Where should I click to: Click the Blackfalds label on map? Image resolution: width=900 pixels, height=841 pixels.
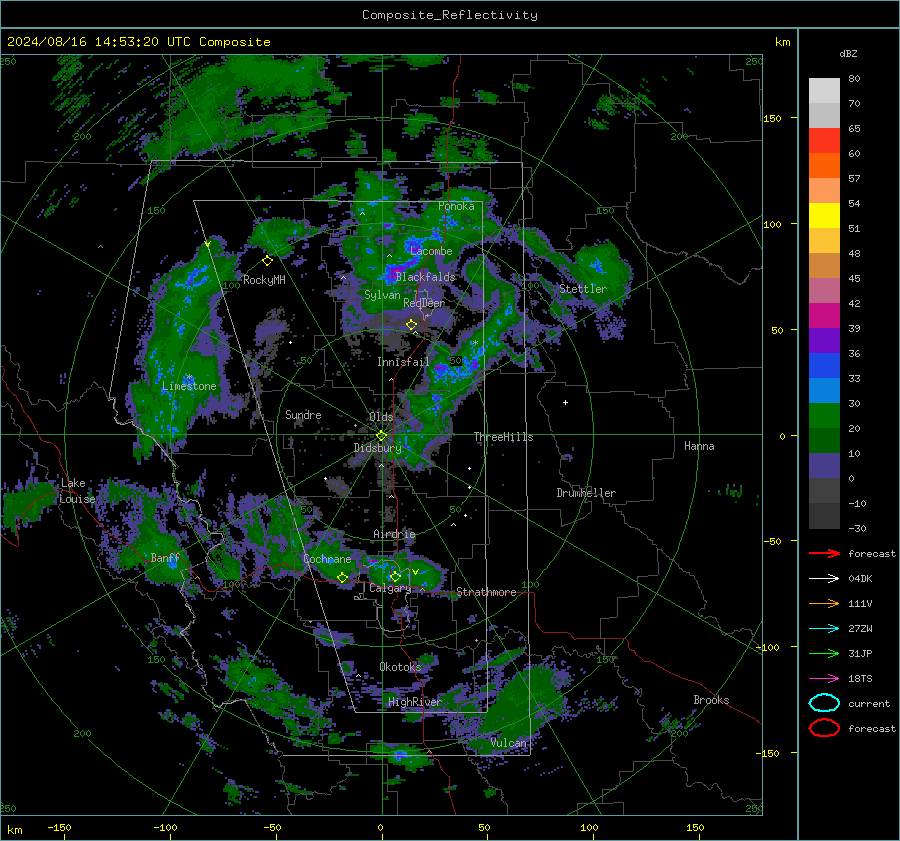point(425,277)
